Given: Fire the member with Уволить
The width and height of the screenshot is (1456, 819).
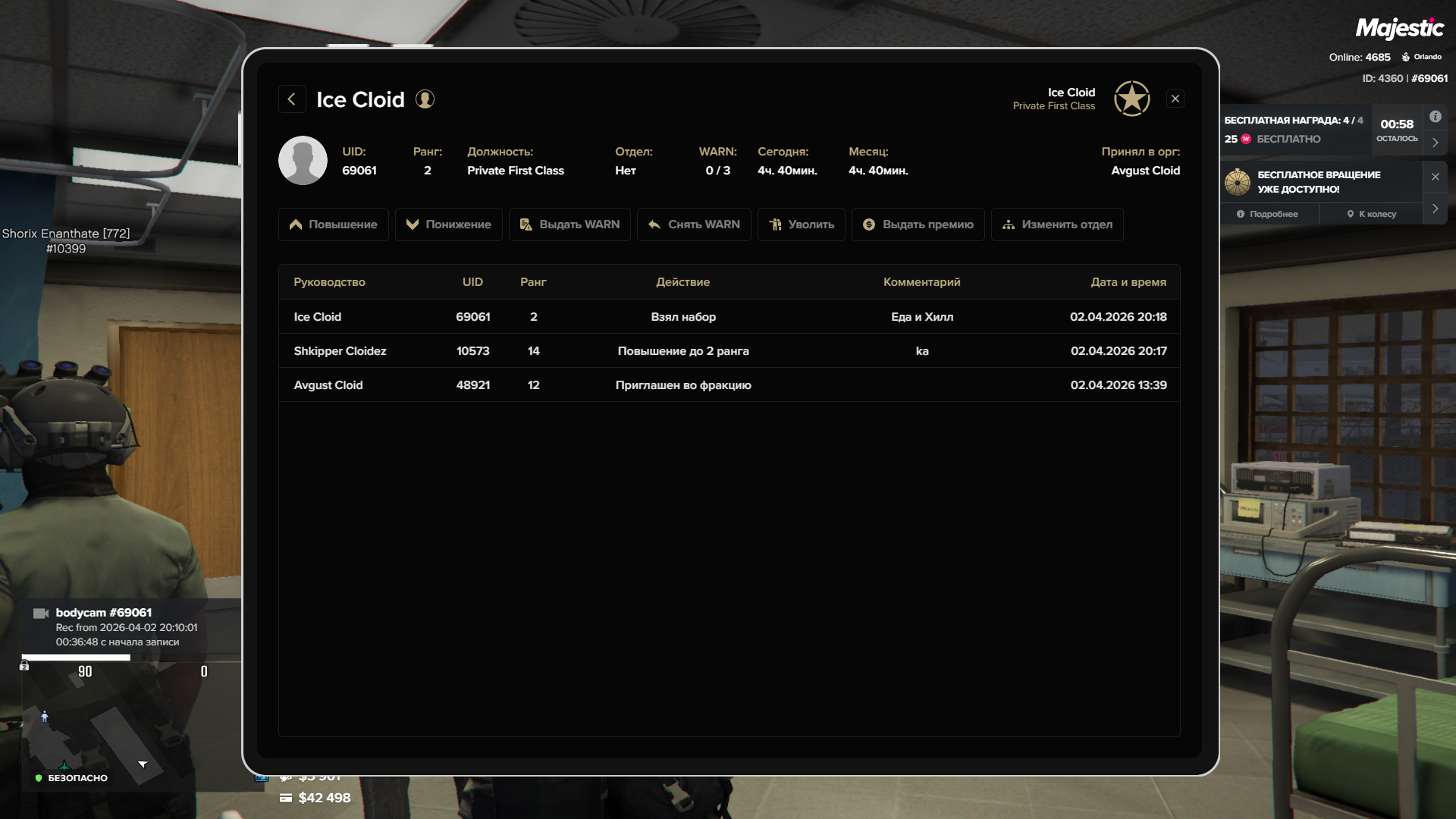Looking at the screenshot, I should tap(801, 224).
